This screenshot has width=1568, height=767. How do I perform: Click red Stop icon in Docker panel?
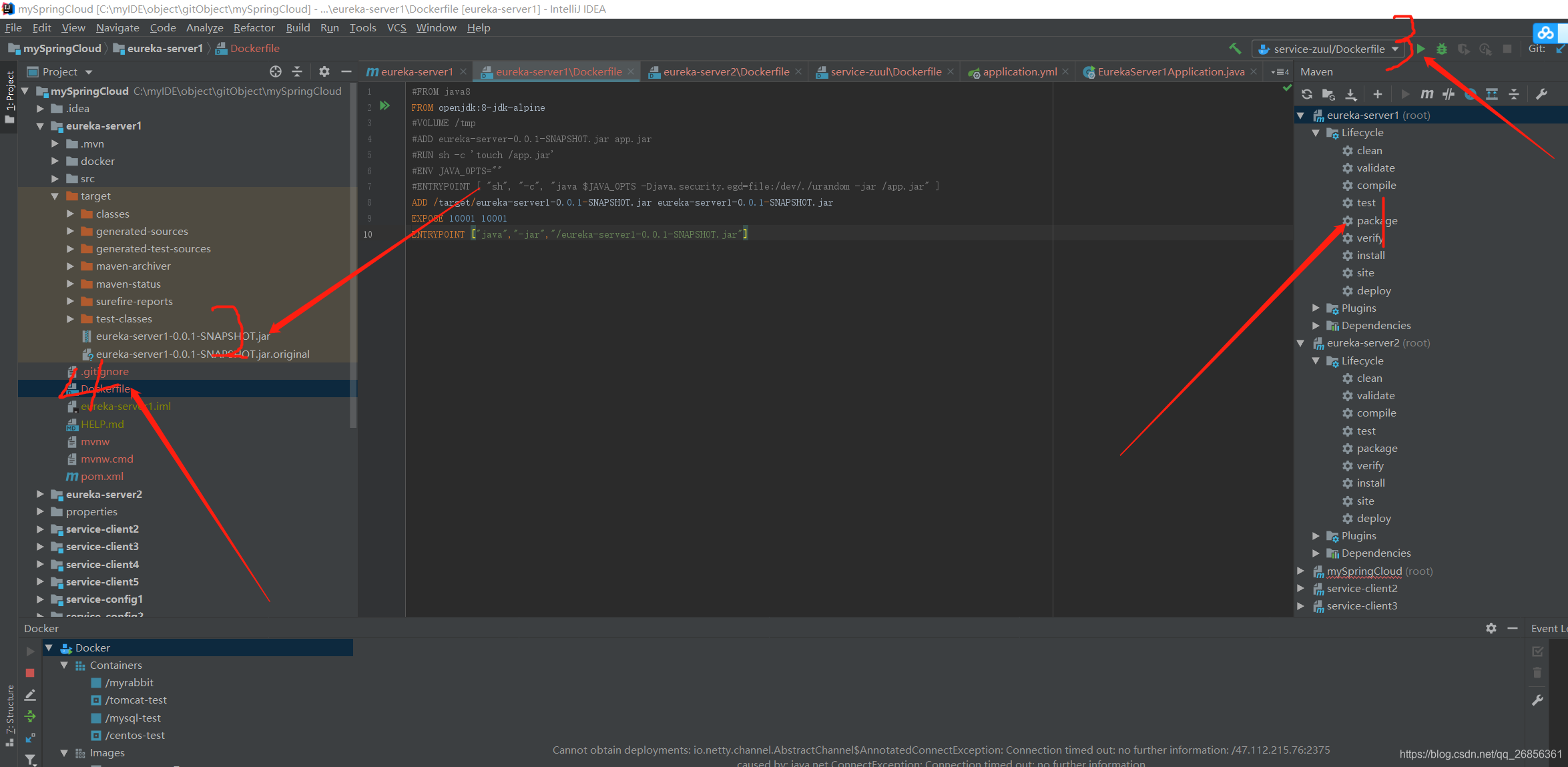[30, 673]
